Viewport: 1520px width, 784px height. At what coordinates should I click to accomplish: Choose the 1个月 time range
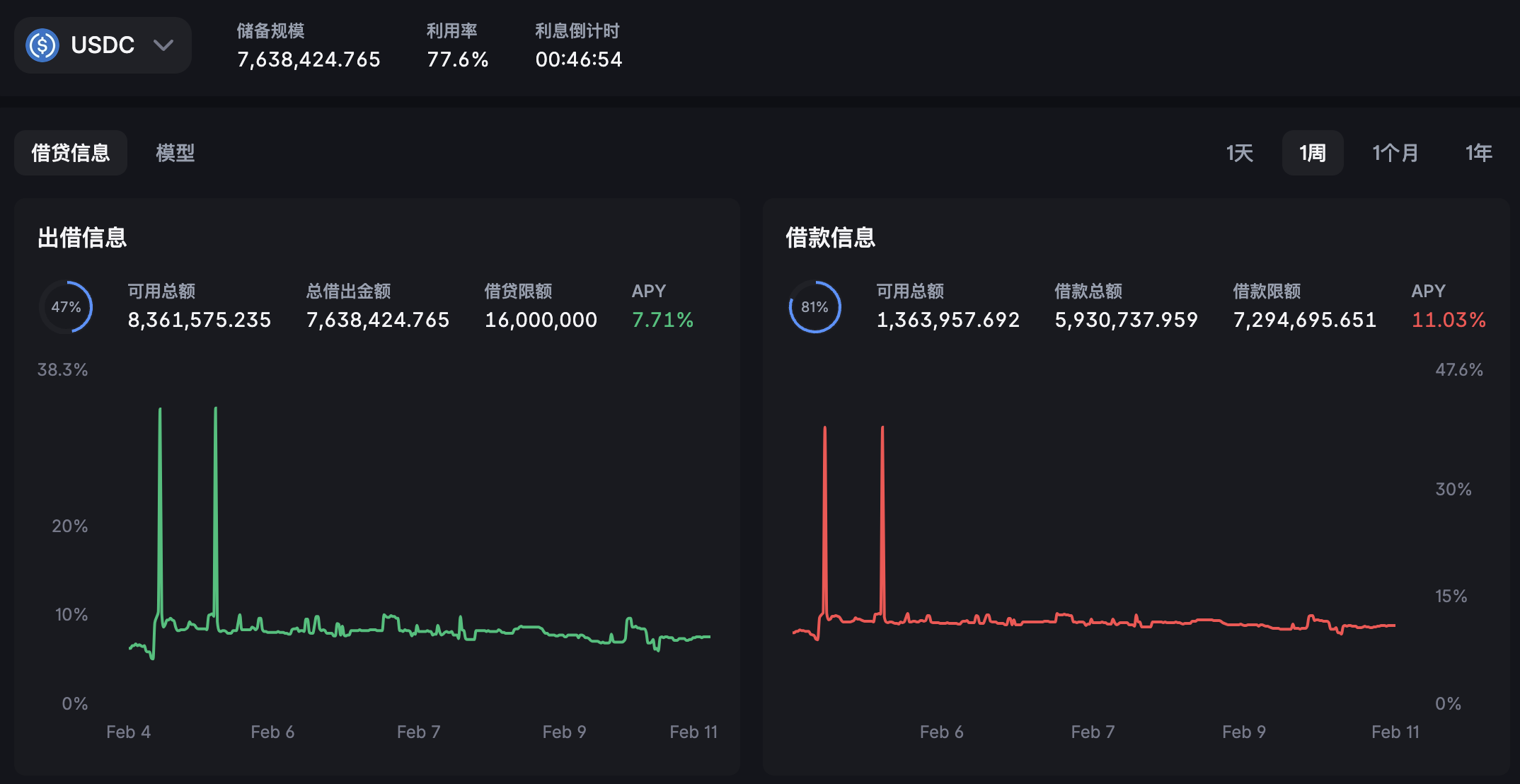point(1395,153)
